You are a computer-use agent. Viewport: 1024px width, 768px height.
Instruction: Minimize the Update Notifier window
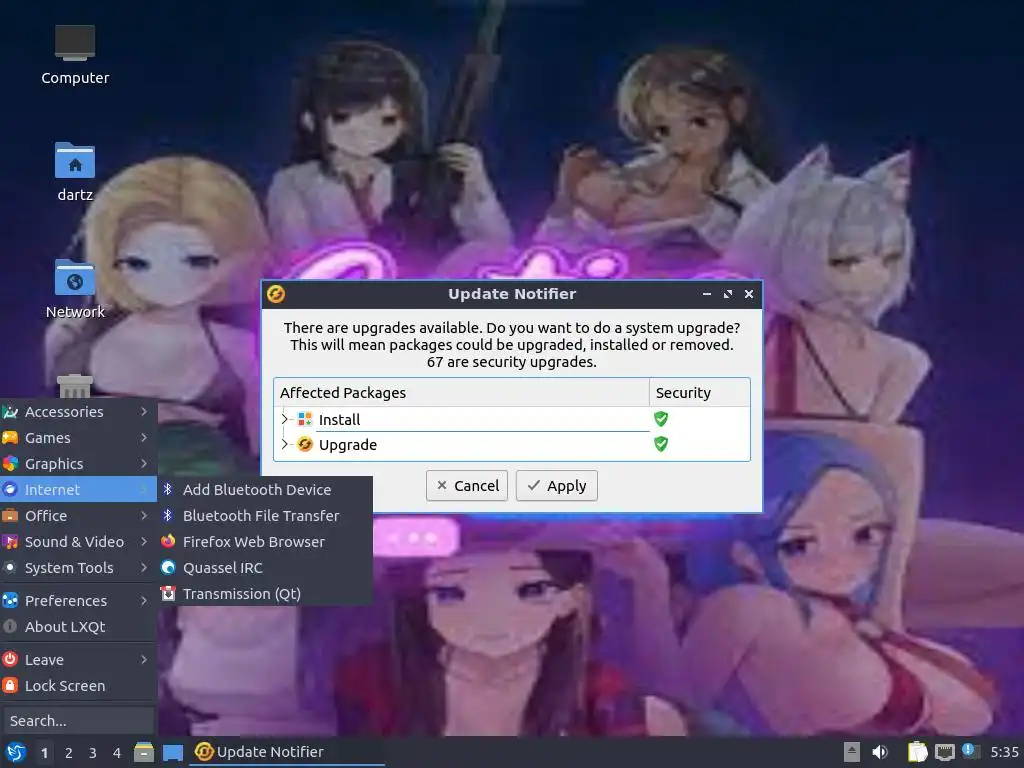(x=707, y=294)
